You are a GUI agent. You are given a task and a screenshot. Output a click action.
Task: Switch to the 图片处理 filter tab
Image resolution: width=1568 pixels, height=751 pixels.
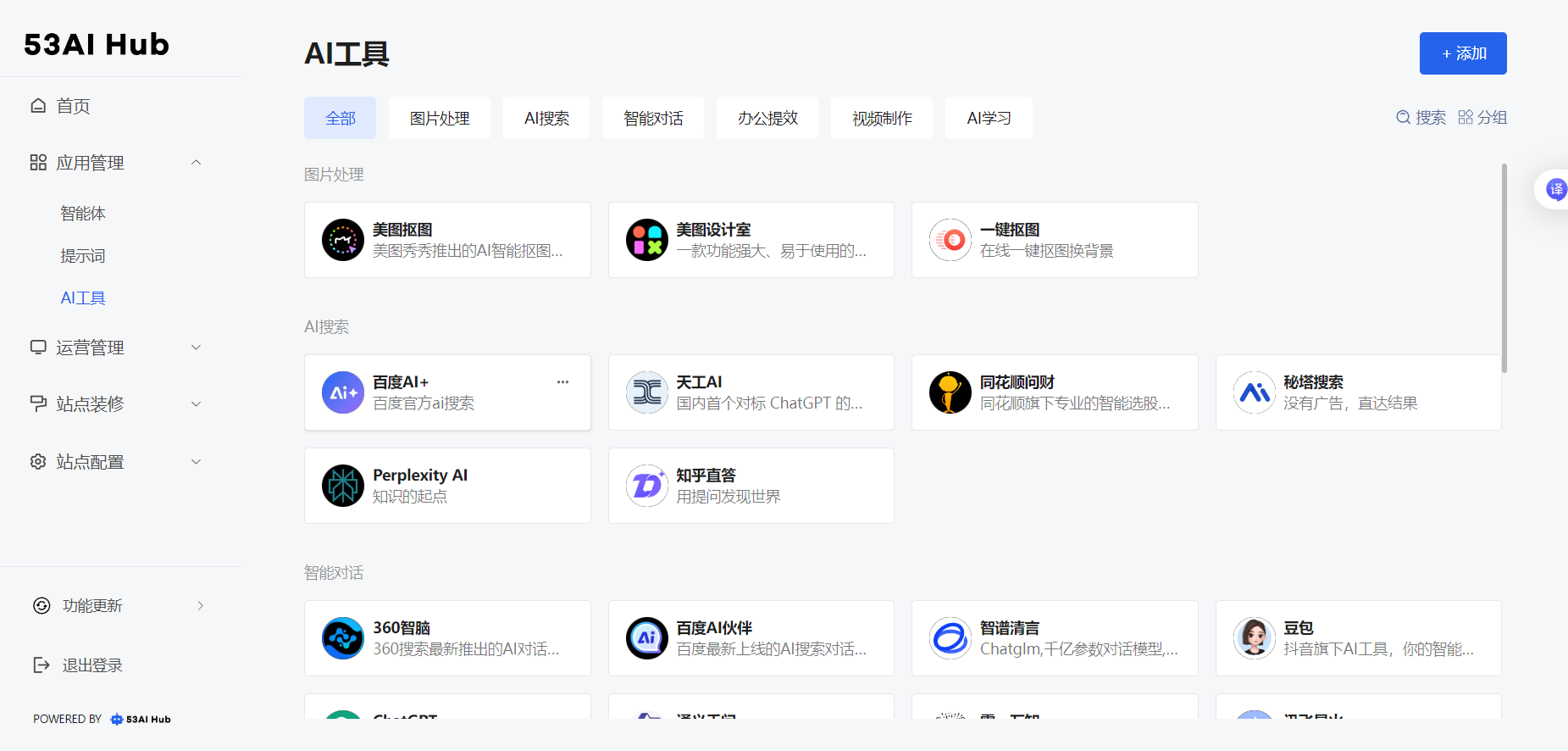[440, 118]
